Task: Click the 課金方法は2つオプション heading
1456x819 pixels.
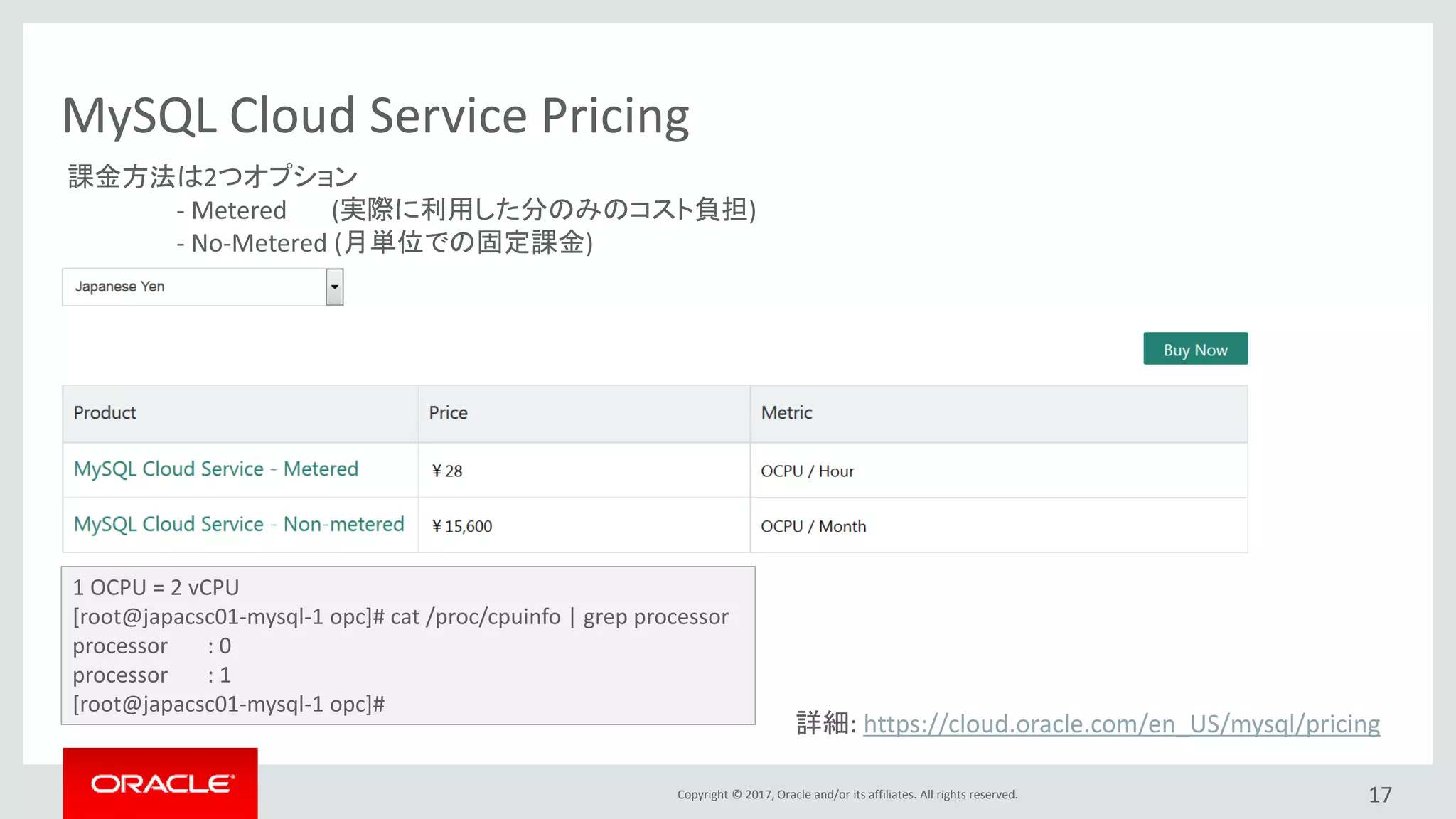Action: pyautogui.click(x=213, y=176)
